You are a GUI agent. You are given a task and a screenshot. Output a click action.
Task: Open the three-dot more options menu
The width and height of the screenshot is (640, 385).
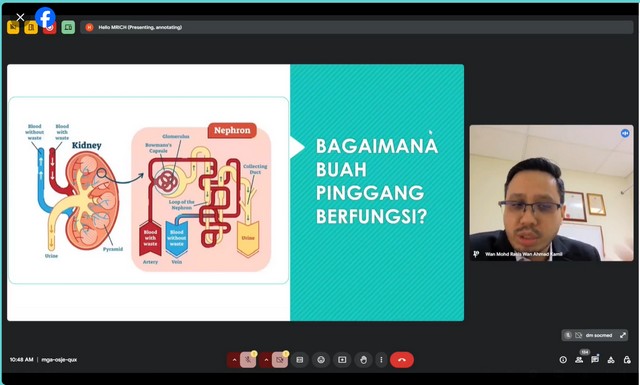(x=381, y=360)
